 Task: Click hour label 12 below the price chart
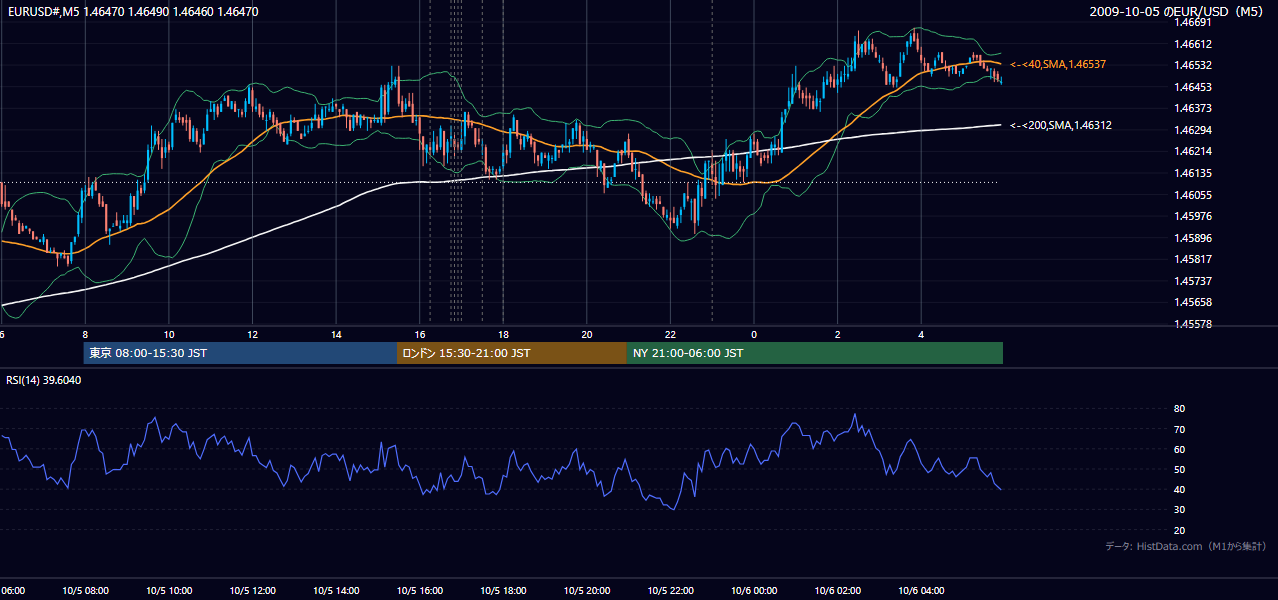(x=253, y=334)
